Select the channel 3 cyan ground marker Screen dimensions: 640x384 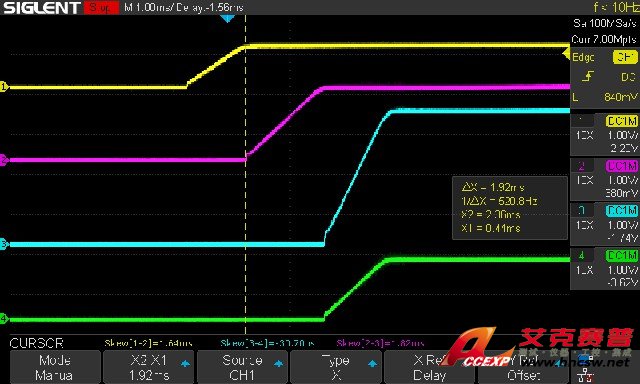tap(4, 244)
